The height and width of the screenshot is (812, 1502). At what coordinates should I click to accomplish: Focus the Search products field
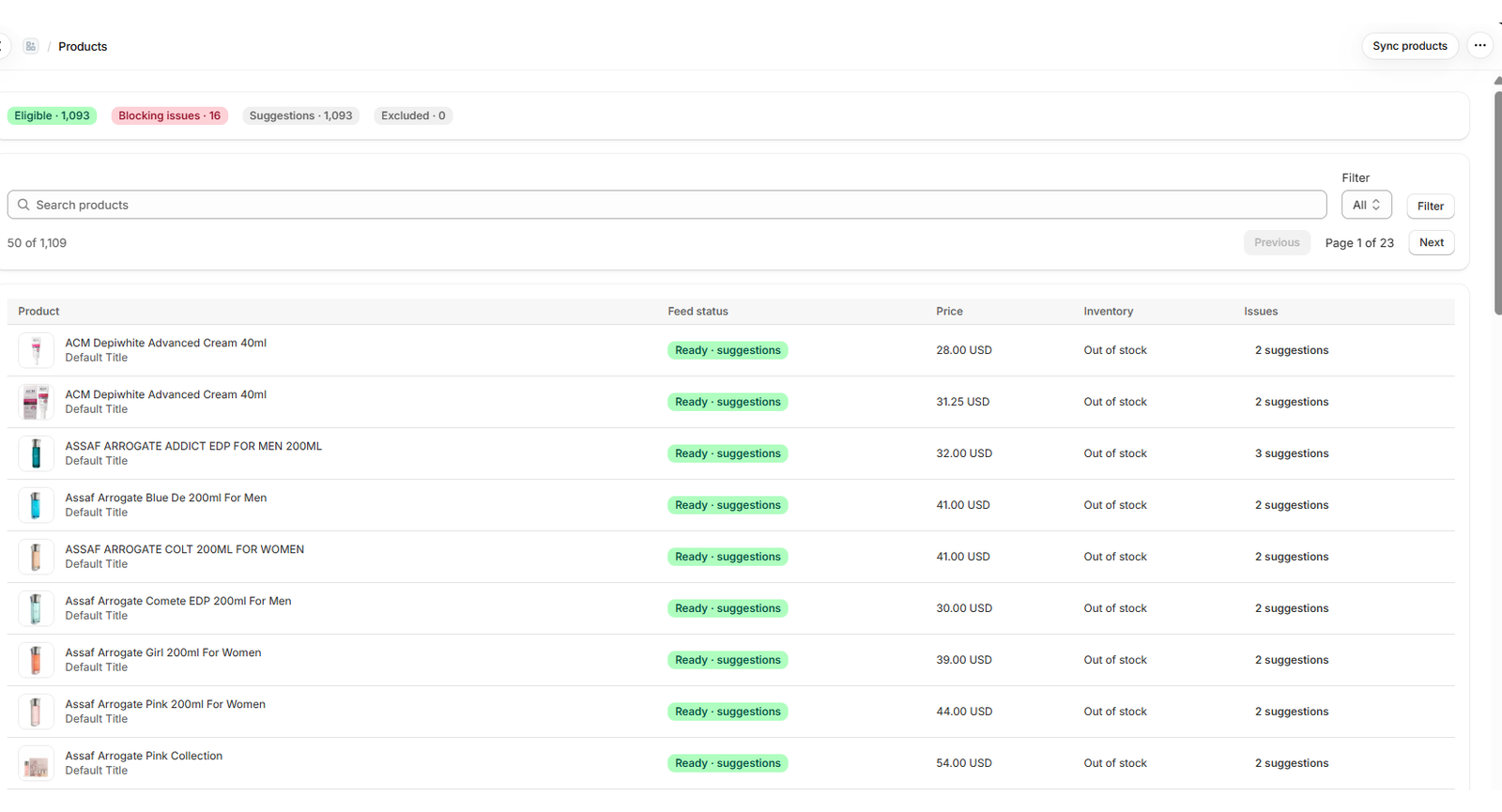tap(667, 205)
